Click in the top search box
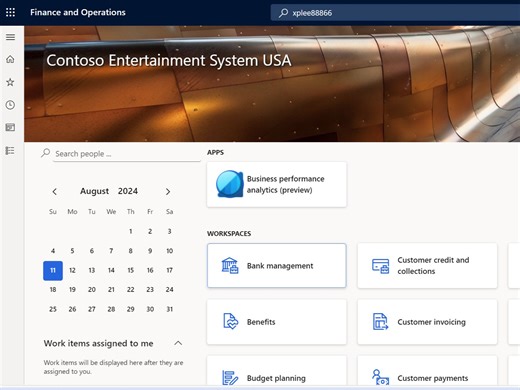520x390 pixels. [395, 13]
